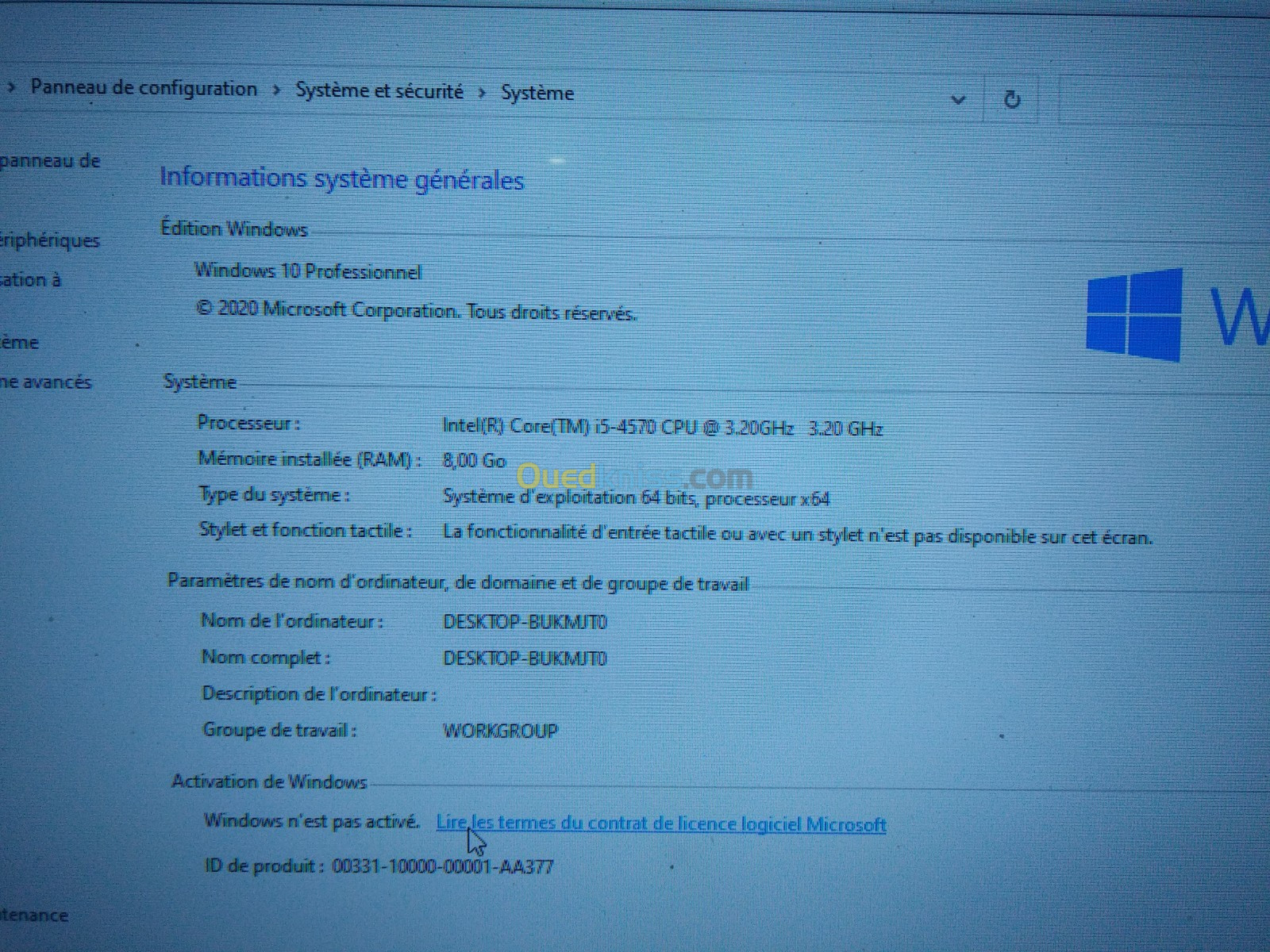This screenshot has height=952, width=1270.
Task: Open sidebar link ending 'ériphériques'
Action: [x=50, y=240]
